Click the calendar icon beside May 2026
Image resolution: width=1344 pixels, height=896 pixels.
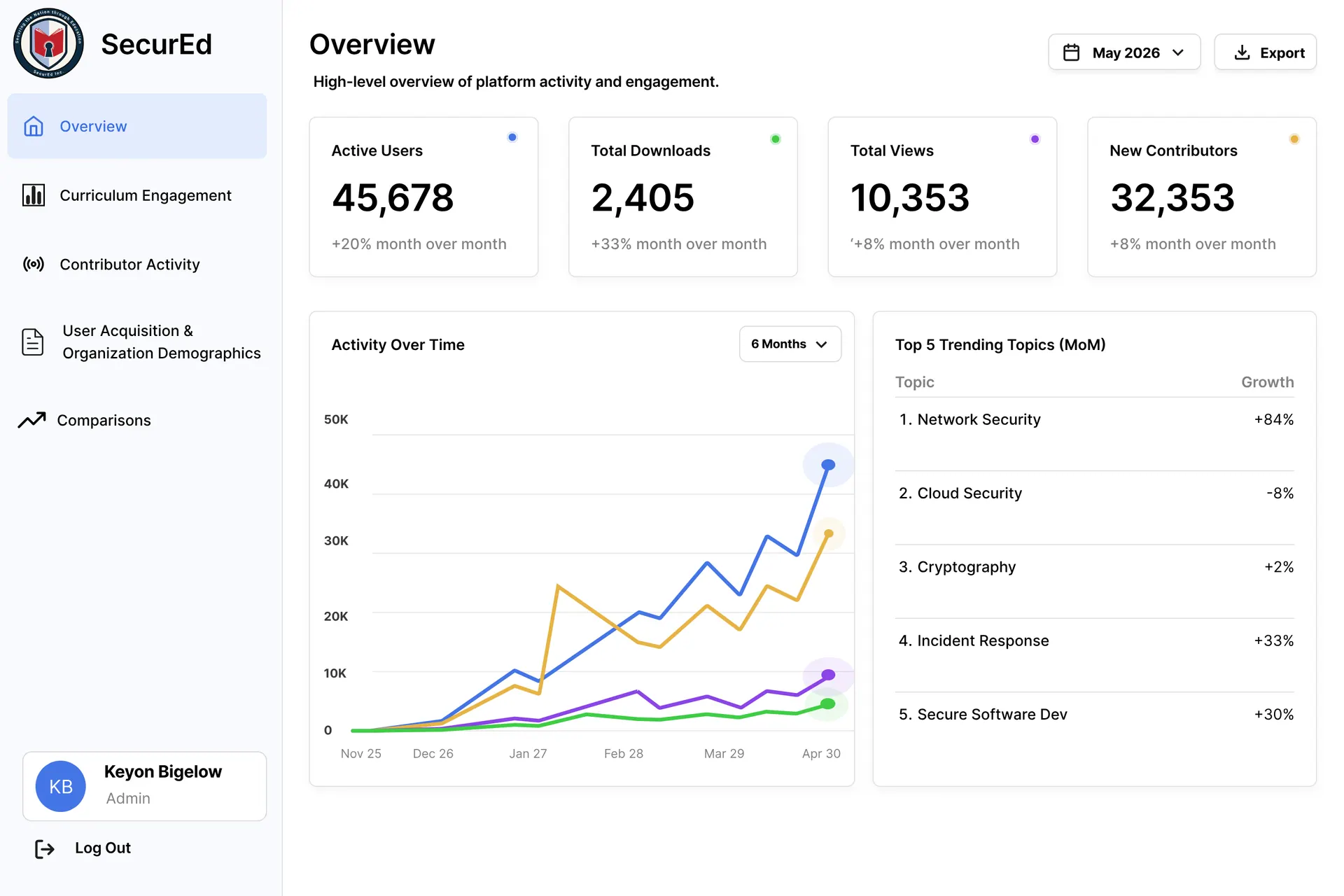click(1071, 52)
